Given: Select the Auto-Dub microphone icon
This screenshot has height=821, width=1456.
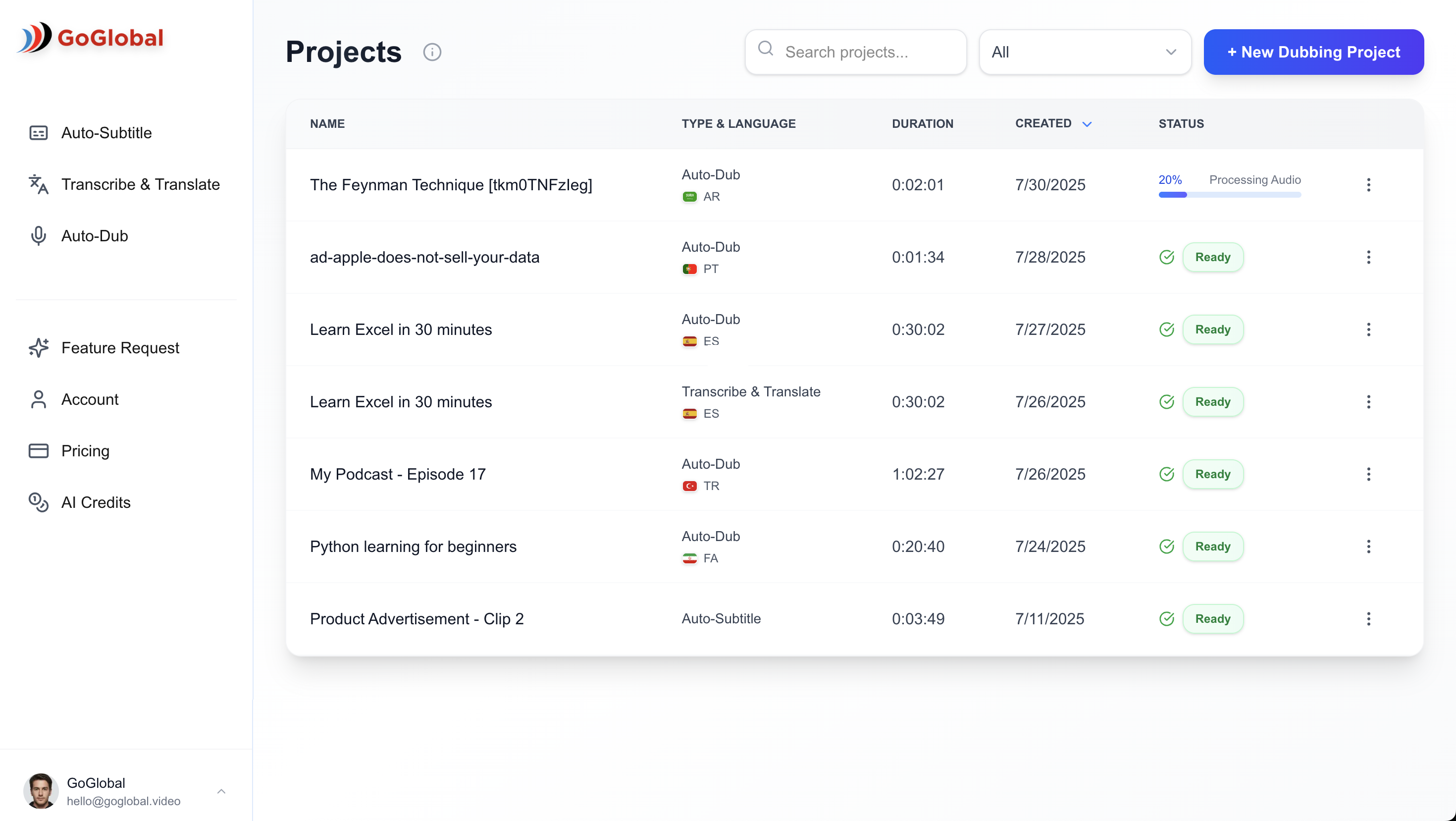Looking at the screenshot, I should click(x=38, y=236).
